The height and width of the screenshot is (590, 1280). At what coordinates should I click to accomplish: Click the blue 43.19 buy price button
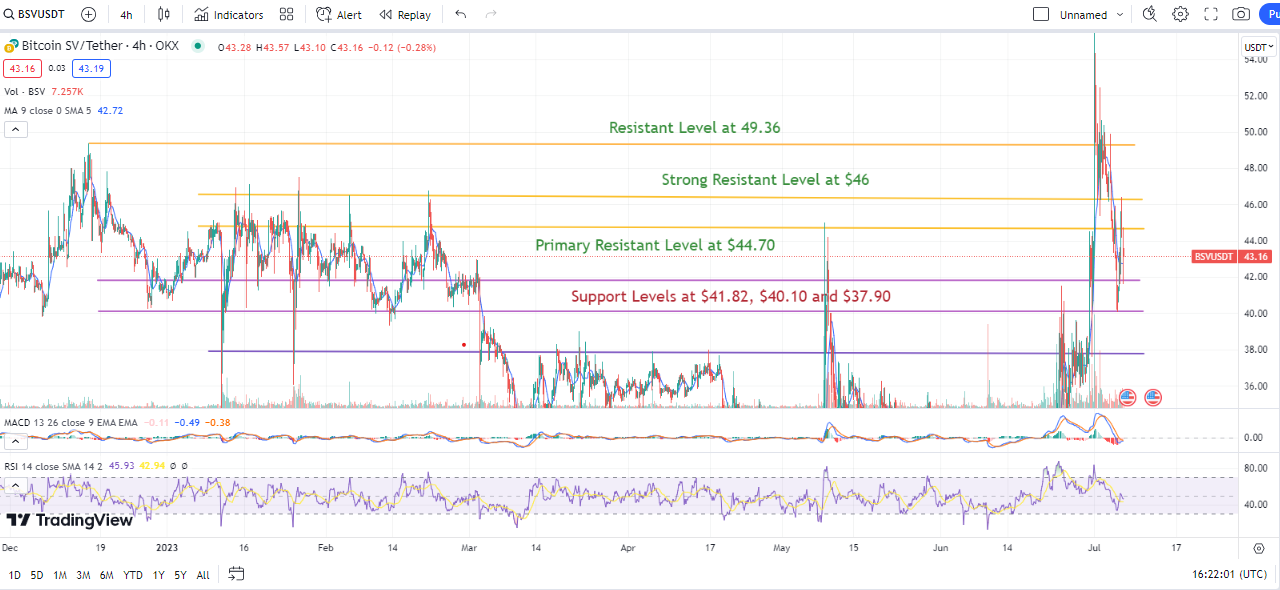click(x=91, y=68)
